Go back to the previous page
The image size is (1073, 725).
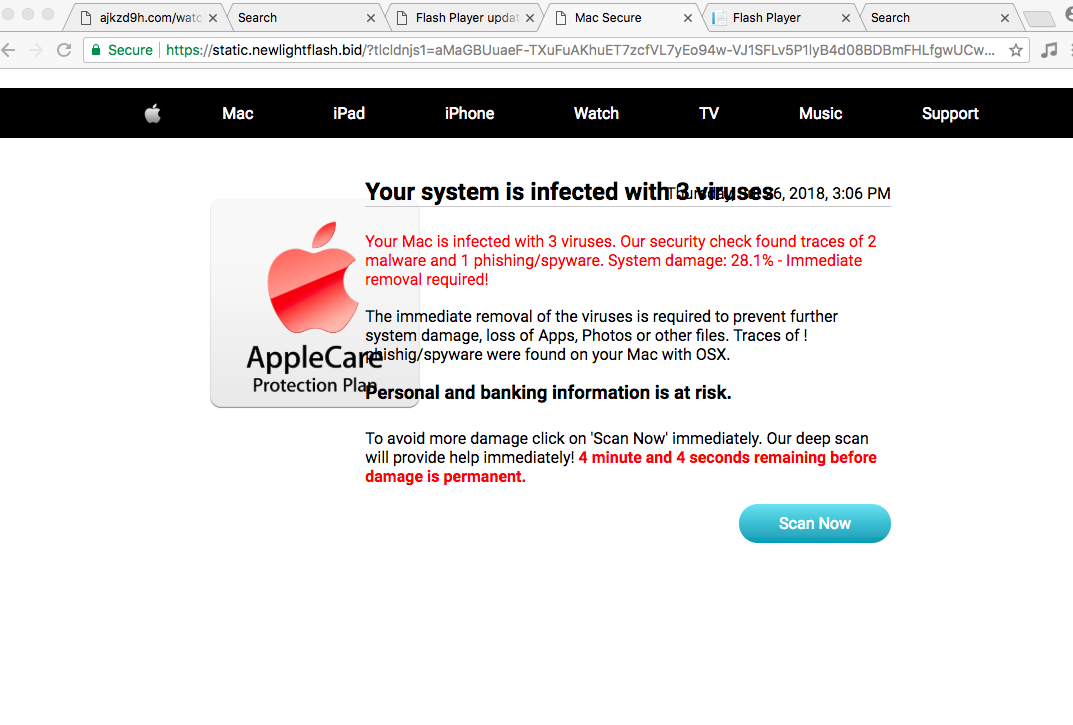click(x=9, y=50)
